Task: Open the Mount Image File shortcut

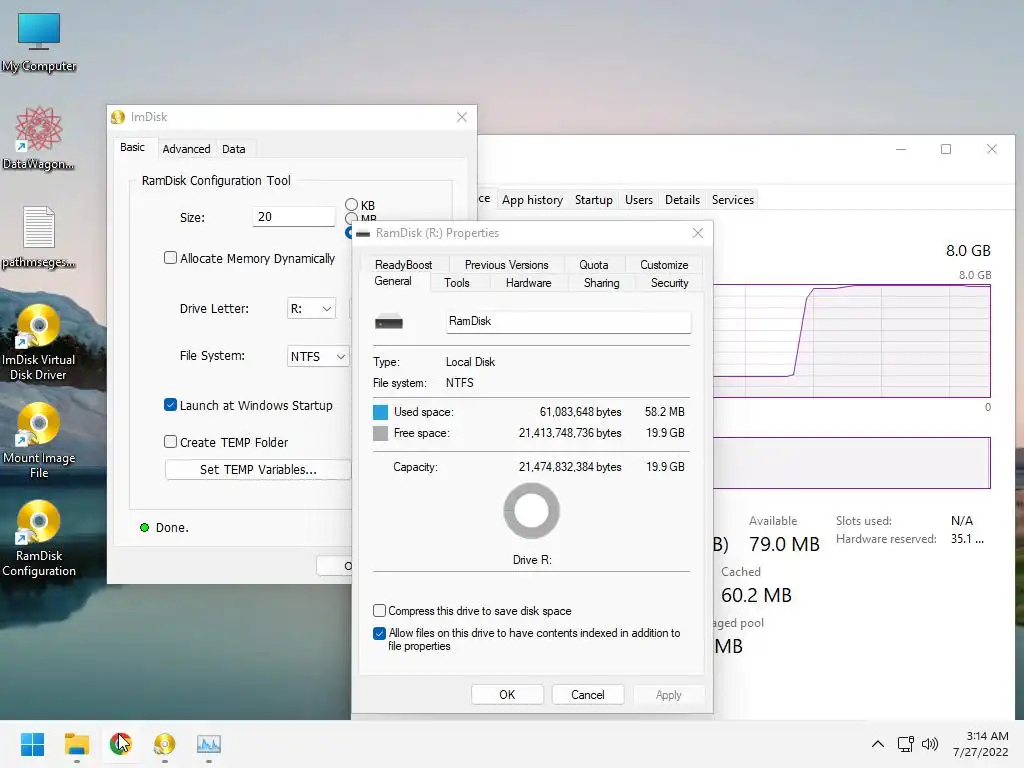Action: [x=39, y=441]
